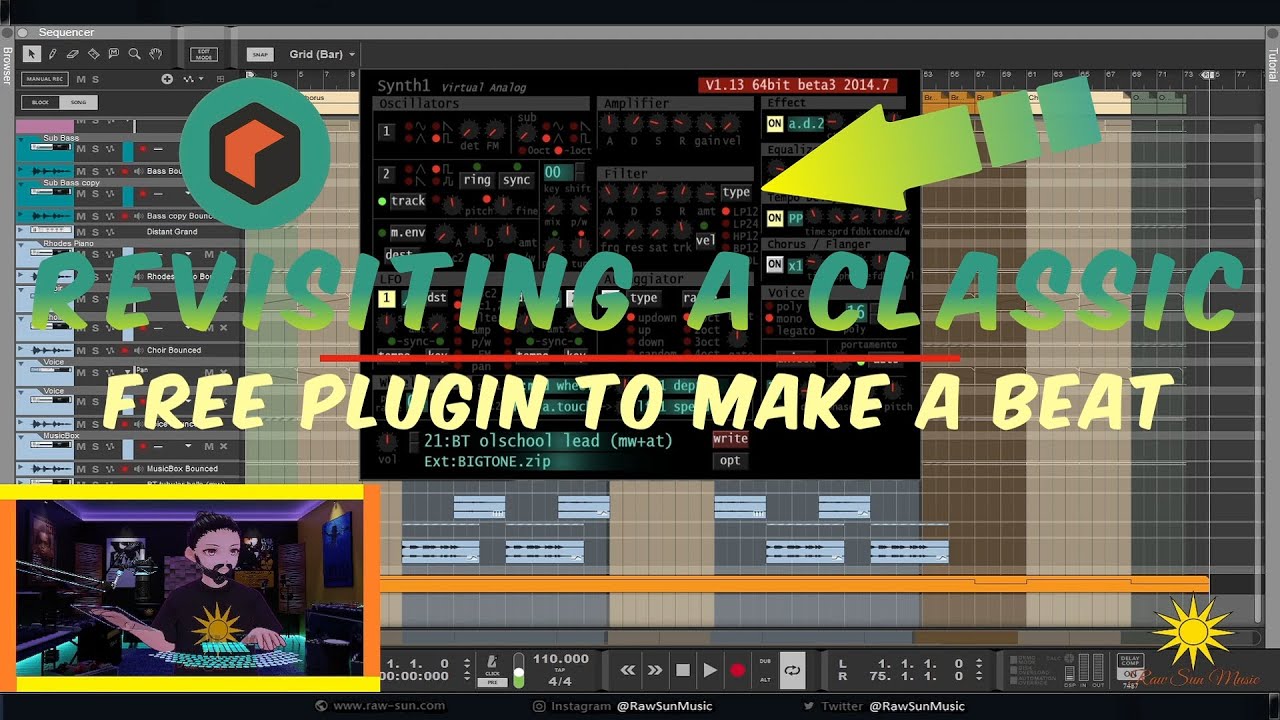This screenshot has width=1280, height=720.
Task: Click the 110.000 tempo field
Action: [560, 659]
